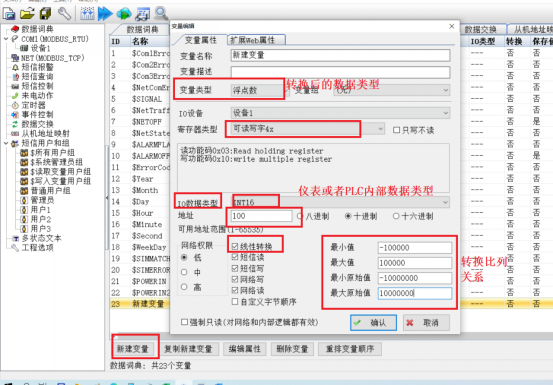Select NET (MODBUS_TCP) tree node

[x=53, y=58]
